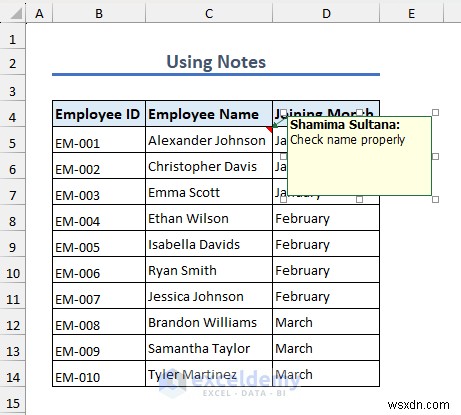This screenshot has width=461, height=415.
Task: Select column D header
Action: point(326,14)
